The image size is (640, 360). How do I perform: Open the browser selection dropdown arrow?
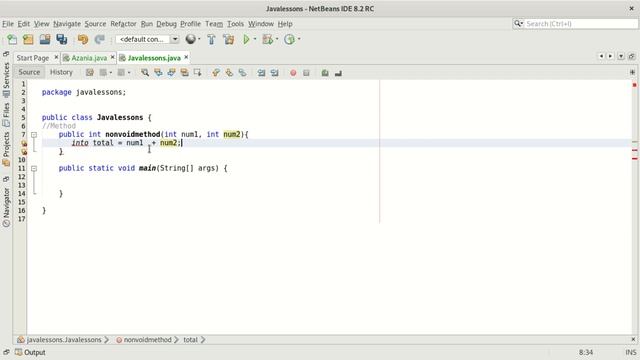[199, 39]
